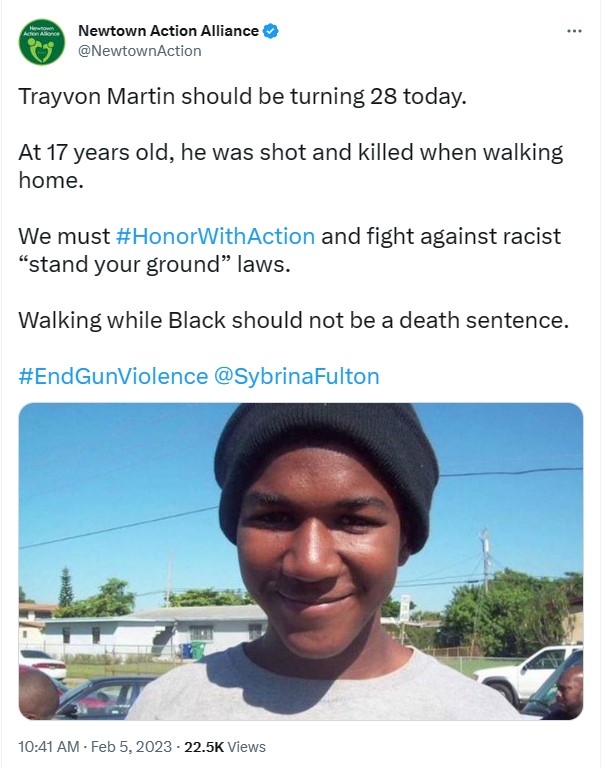This screenshot has width=602, height=768.
Task: Open the #EndGunViolence hashtag
Action: coord(113,376)
